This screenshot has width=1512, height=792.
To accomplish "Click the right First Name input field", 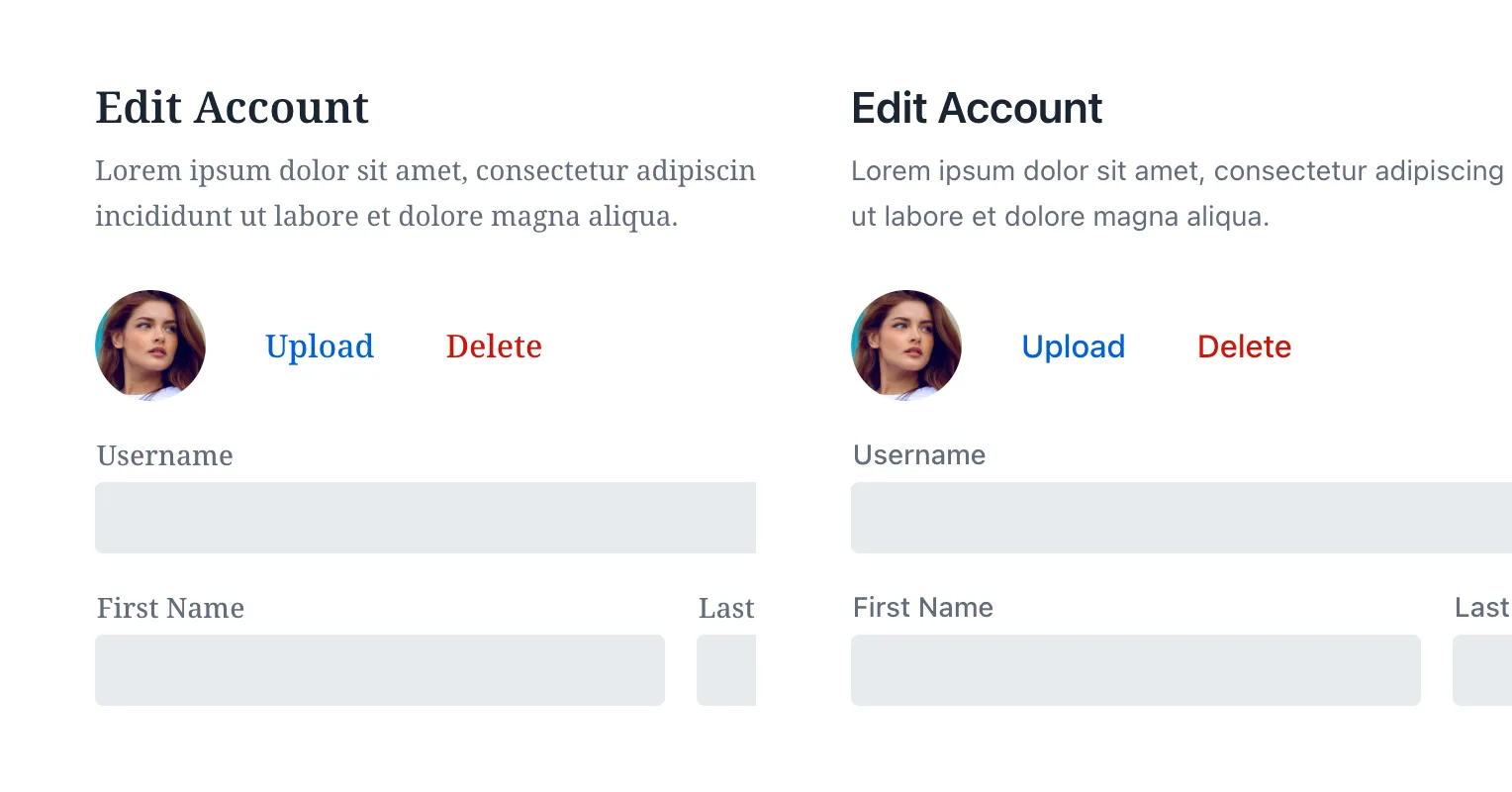I will click(x=1135, y=670).
